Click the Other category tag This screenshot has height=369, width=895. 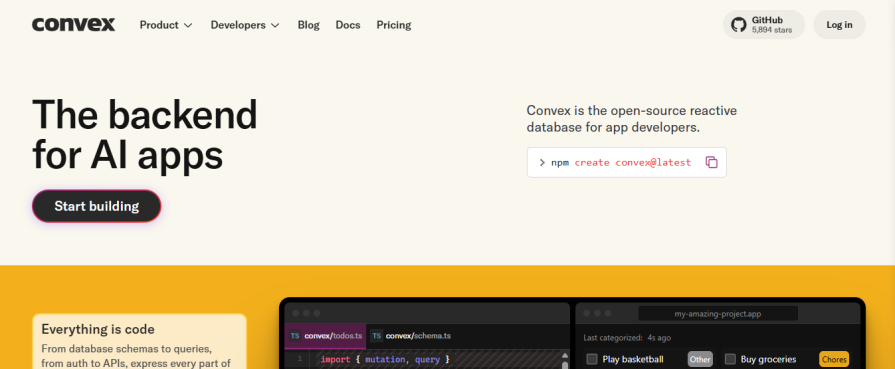pos(700,359)
